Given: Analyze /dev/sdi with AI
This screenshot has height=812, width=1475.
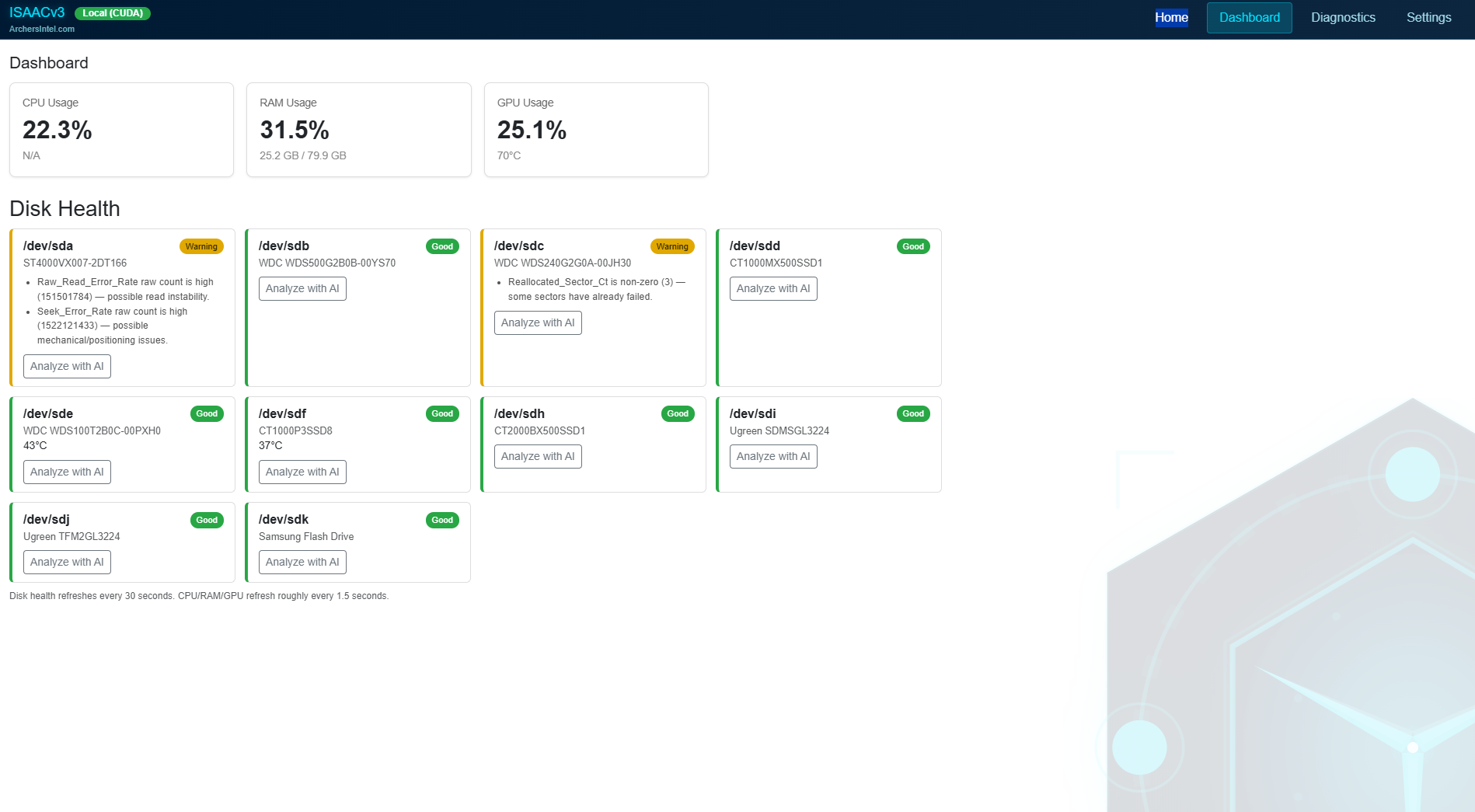Looking at the screenshot, I should pyautogui.click(x=773, y=457).
